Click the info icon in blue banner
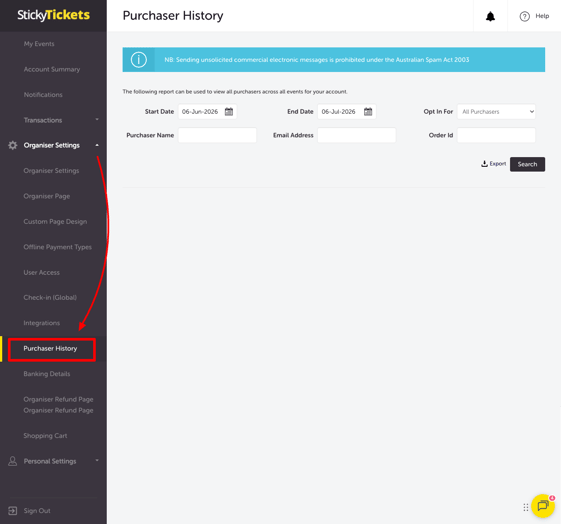This screenshot has height=524, width=561. (139, 60)
